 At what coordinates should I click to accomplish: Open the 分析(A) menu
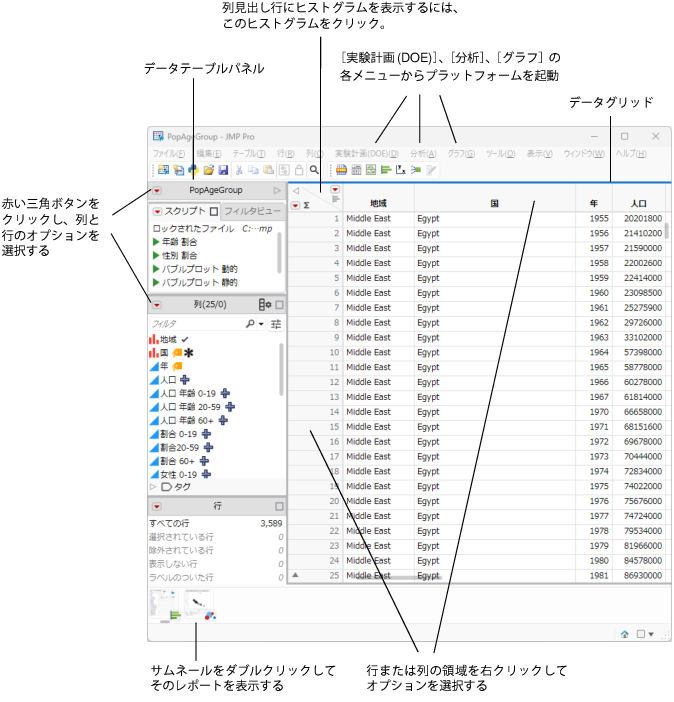[423, 154]
